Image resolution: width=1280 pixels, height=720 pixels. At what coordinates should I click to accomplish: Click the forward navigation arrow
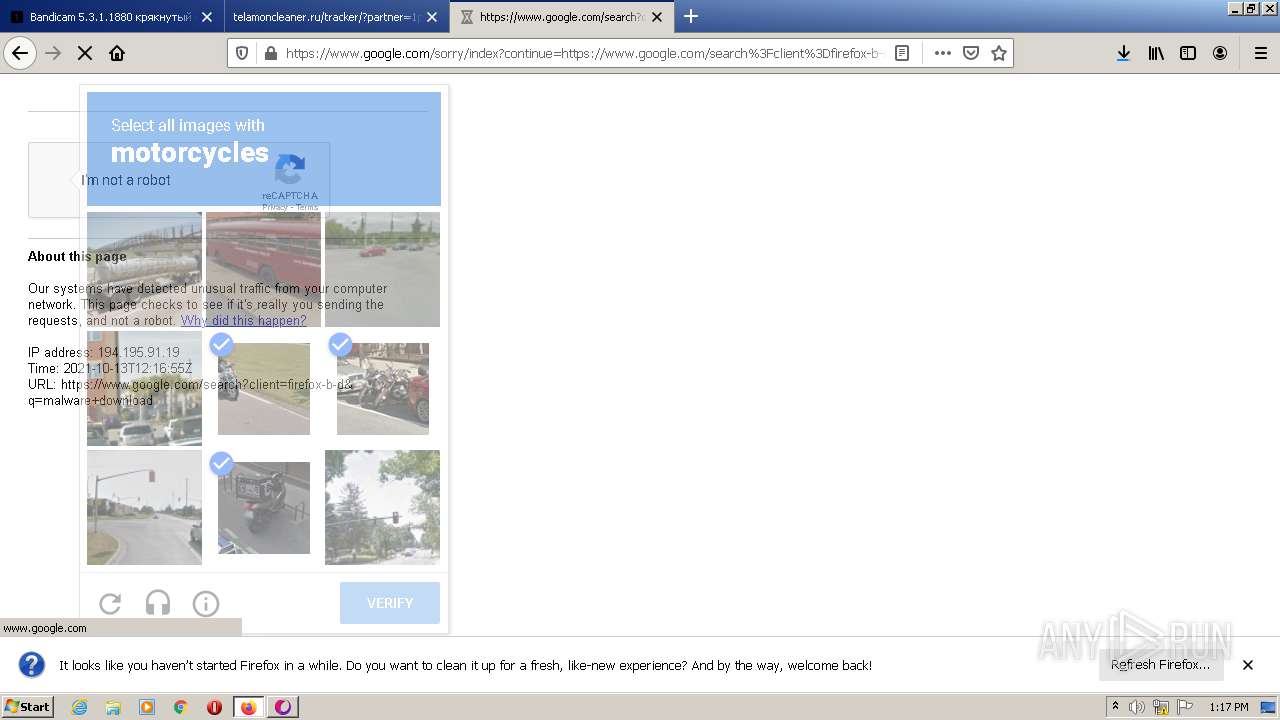click(53, 53)
